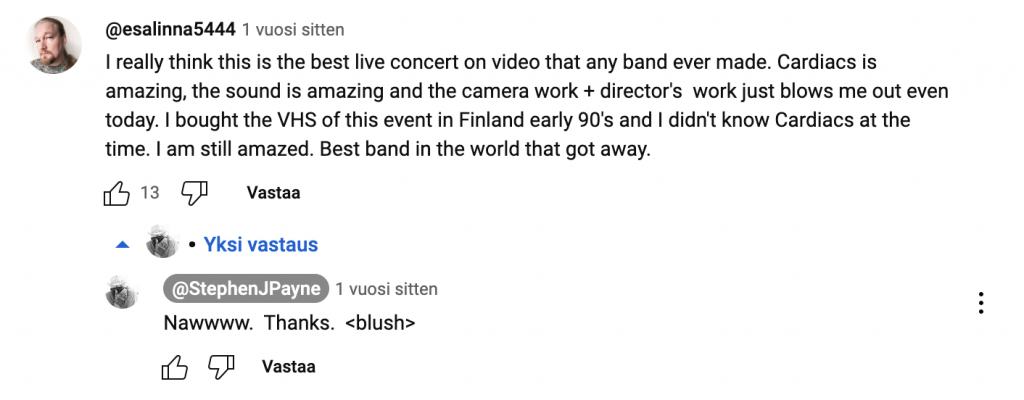Screen dimensions: 1024x400
Task: Click esalinna5444's profile avatar
Action: [x=56, y=45]
